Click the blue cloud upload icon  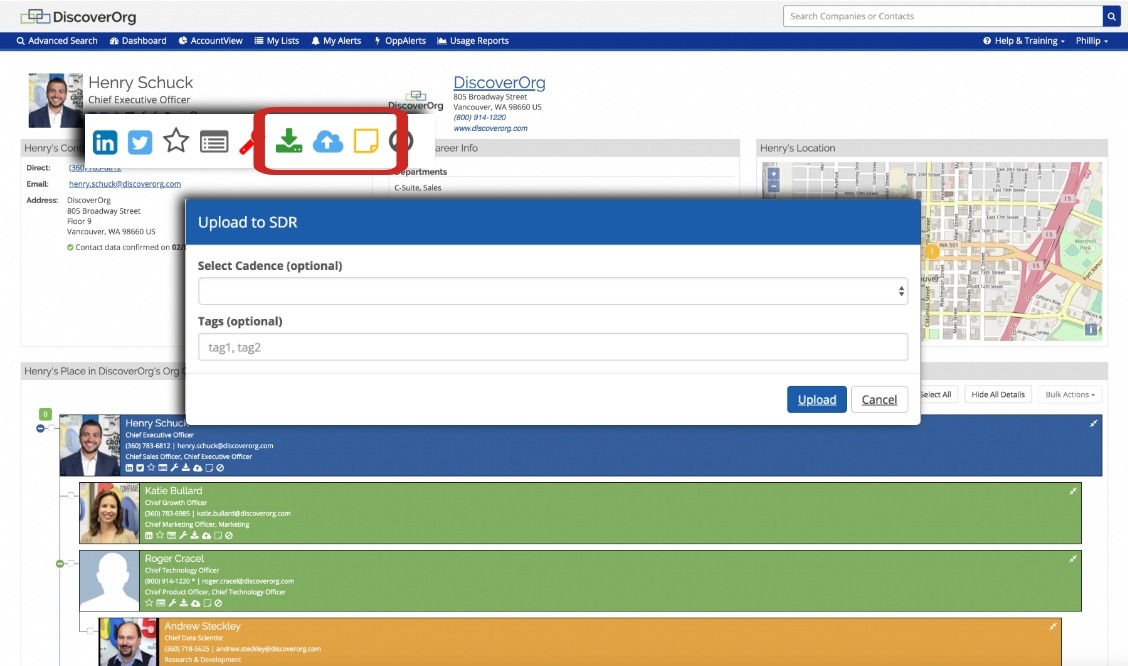328,142
